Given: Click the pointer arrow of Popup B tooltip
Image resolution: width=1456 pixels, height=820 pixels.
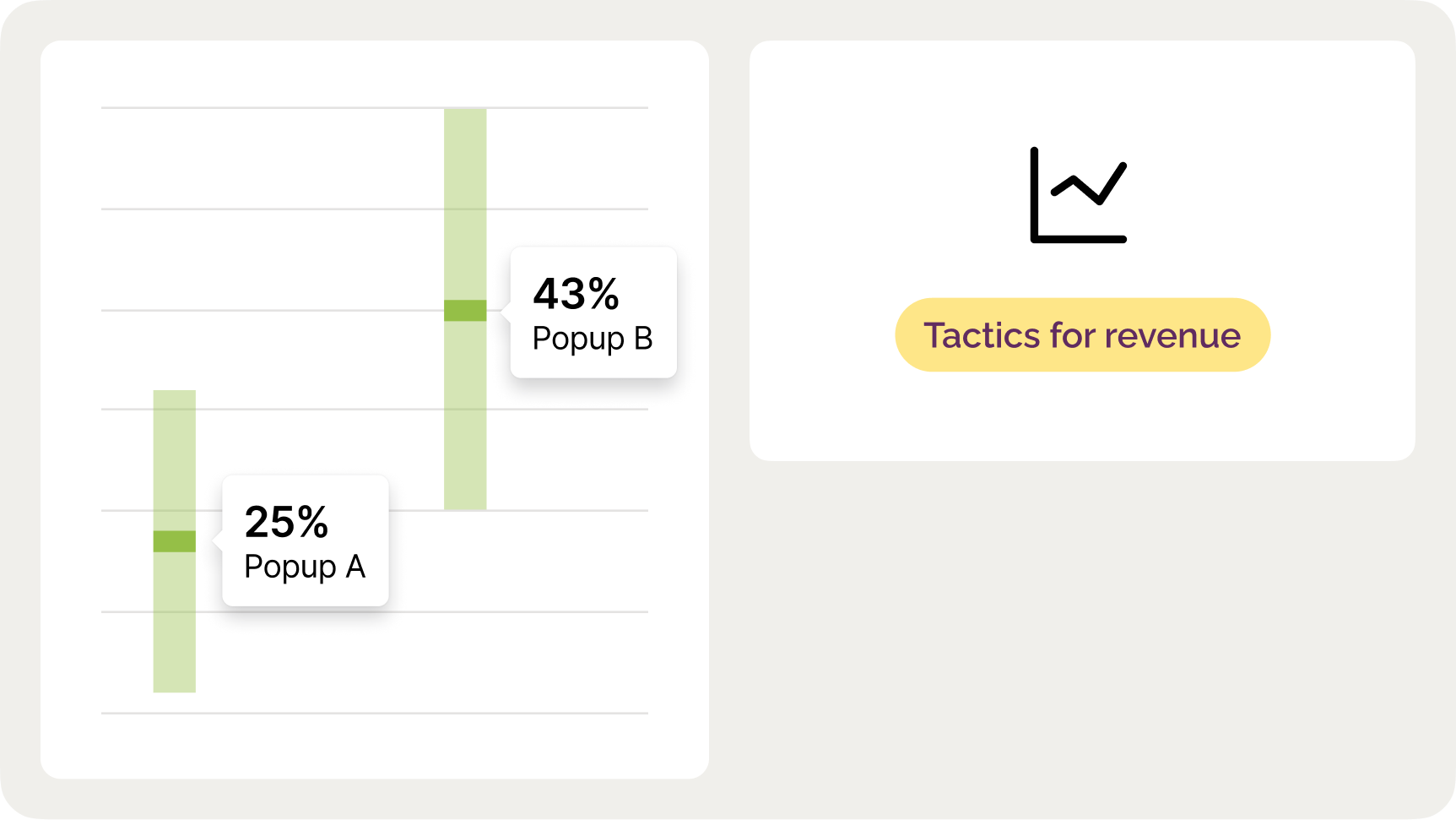Looking at the screenshot, I should [506, 310].
